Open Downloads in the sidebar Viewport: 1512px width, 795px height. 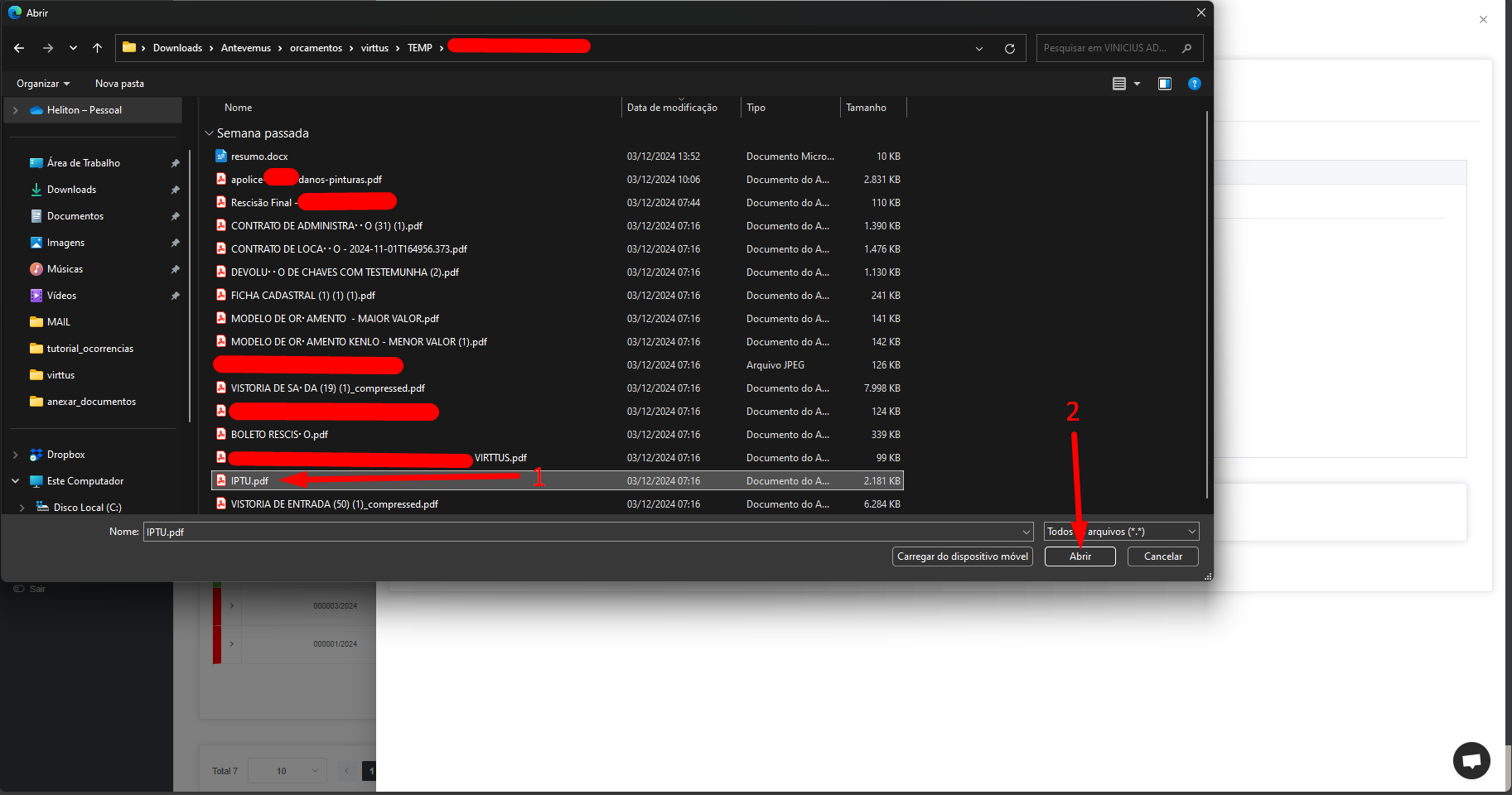coord(71,190)
